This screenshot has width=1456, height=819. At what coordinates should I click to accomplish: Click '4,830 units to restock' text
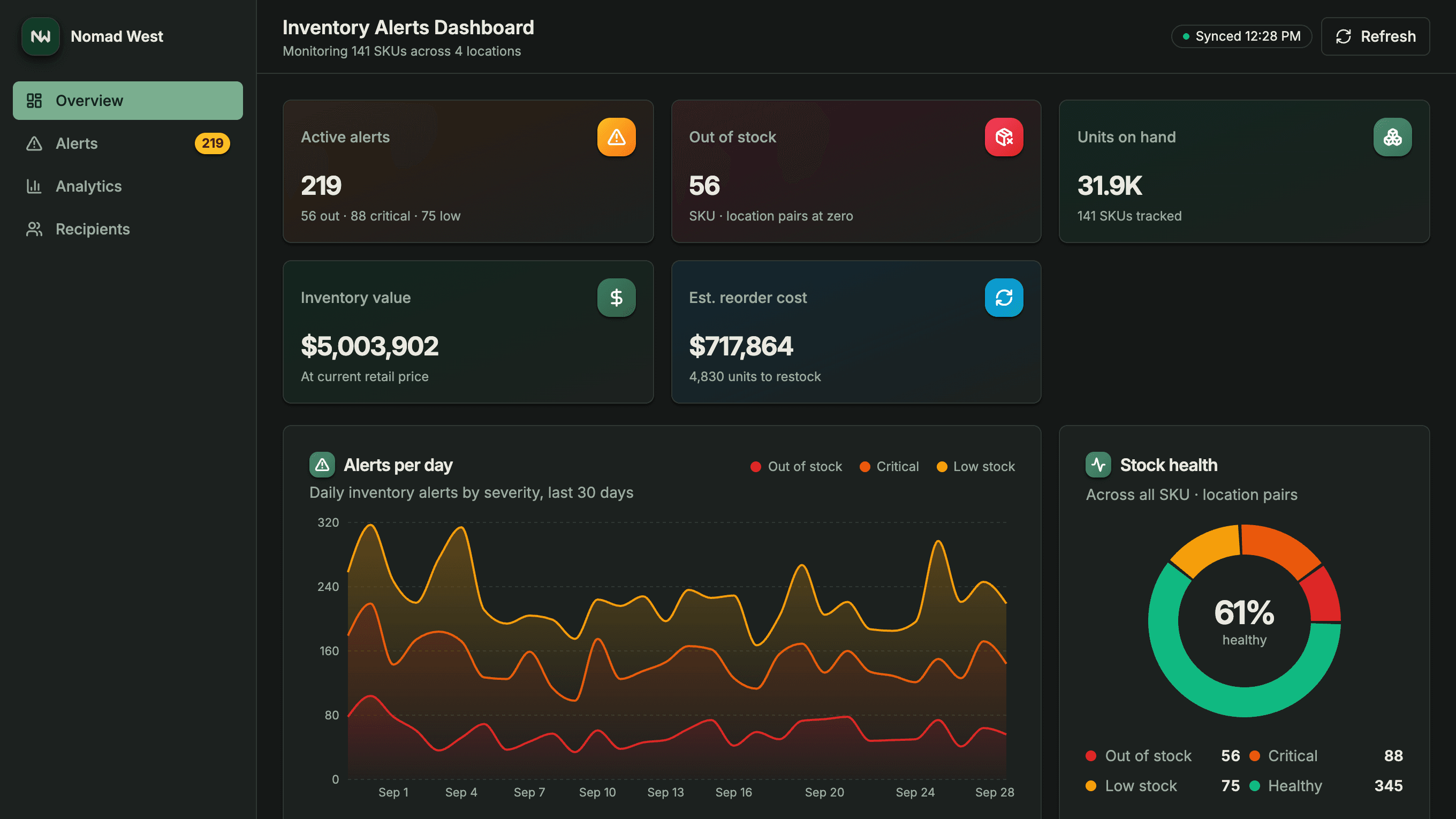tap(755, 376)
